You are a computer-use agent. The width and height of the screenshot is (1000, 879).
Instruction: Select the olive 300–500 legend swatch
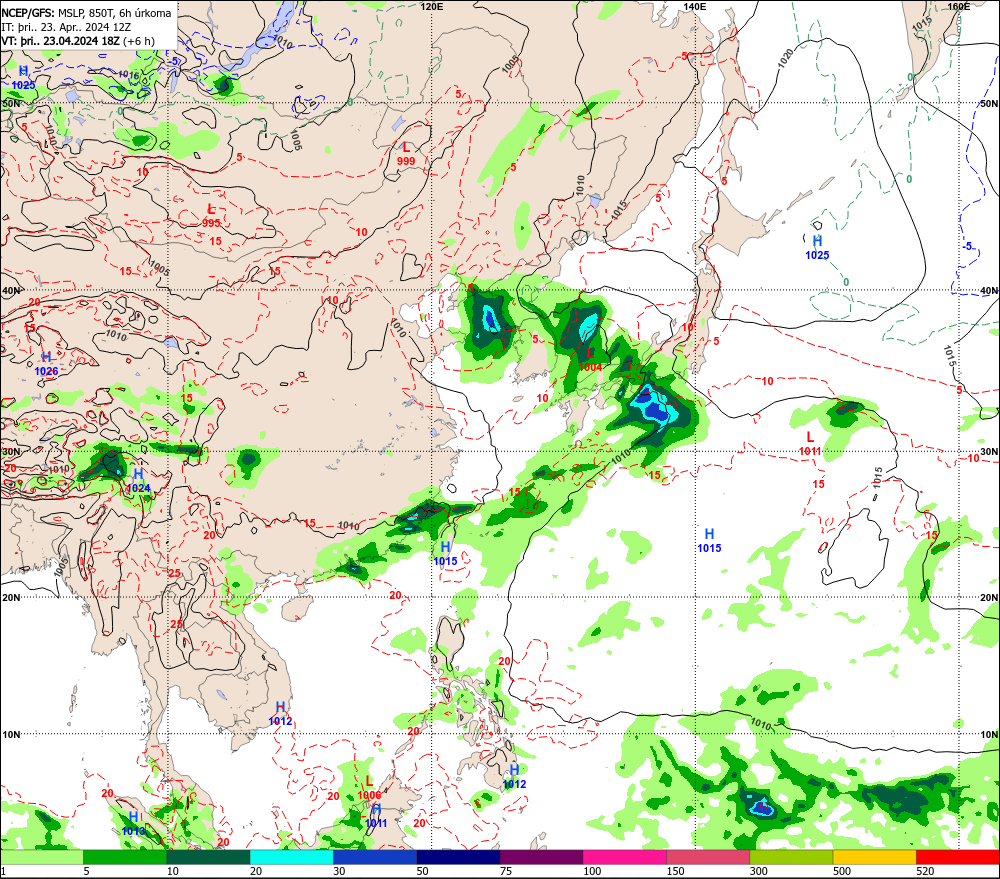[x=791, y=857]
